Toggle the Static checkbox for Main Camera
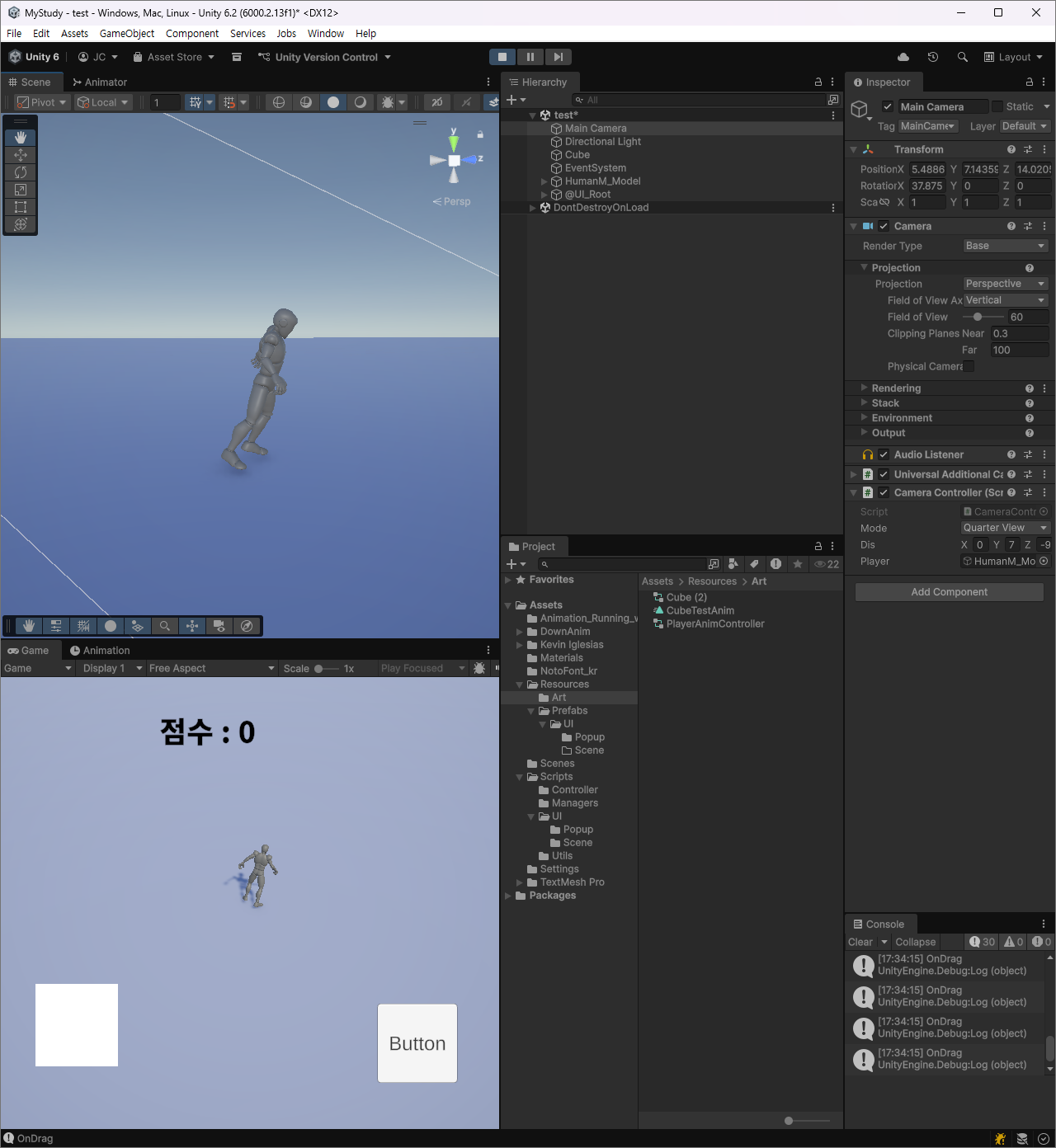 tap(997, 106)
